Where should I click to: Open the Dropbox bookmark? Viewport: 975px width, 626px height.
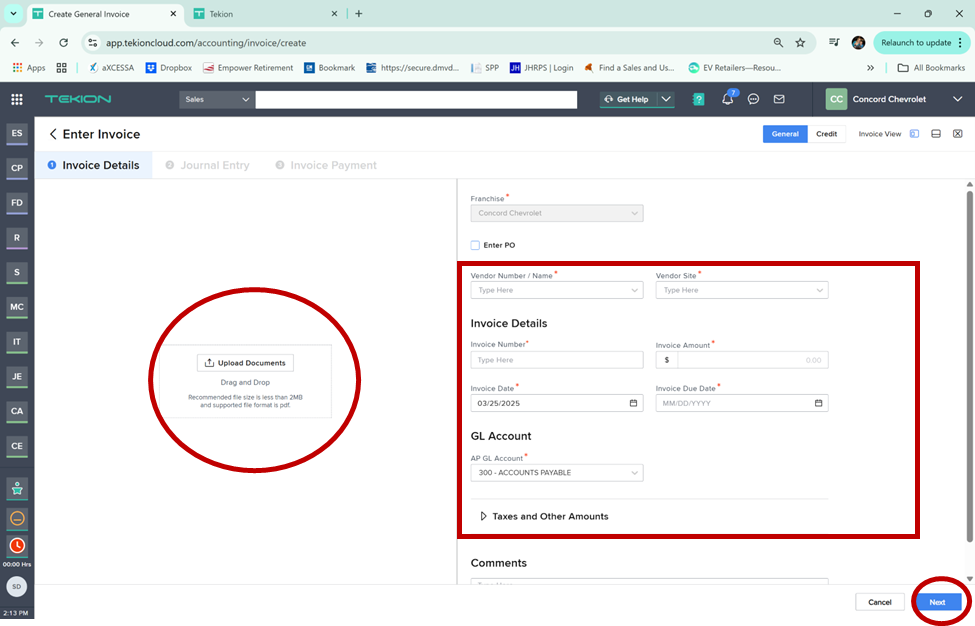pos(169,68)
